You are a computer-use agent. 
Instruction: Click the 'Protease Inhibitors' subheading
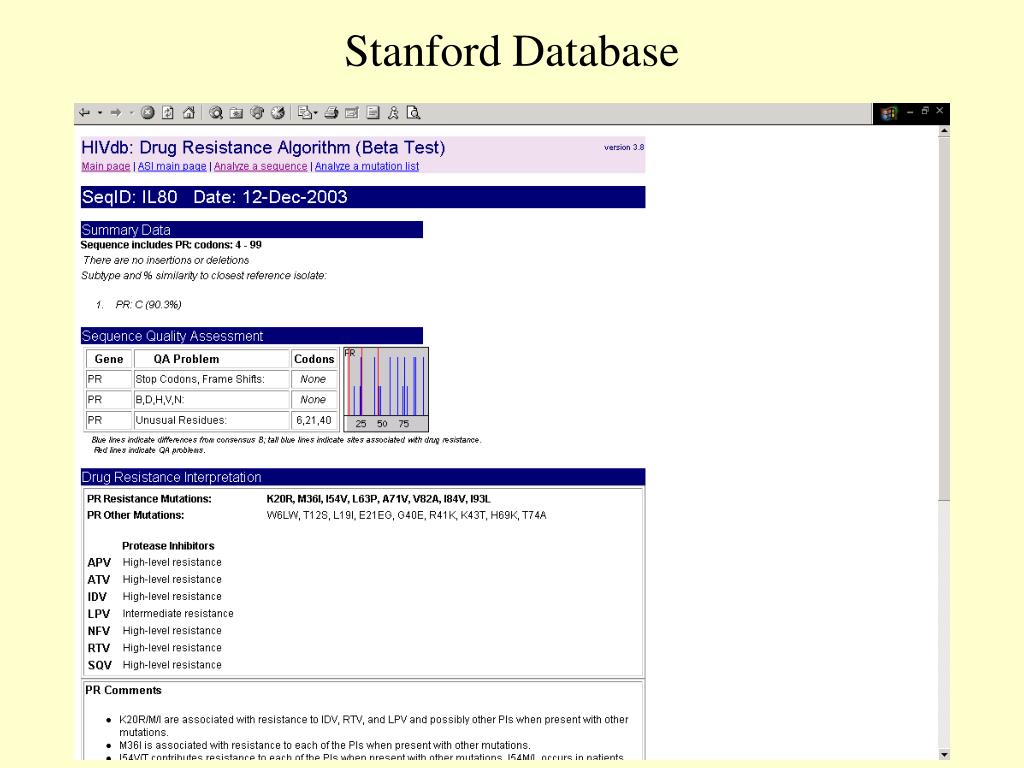click(x=168, y=546)
